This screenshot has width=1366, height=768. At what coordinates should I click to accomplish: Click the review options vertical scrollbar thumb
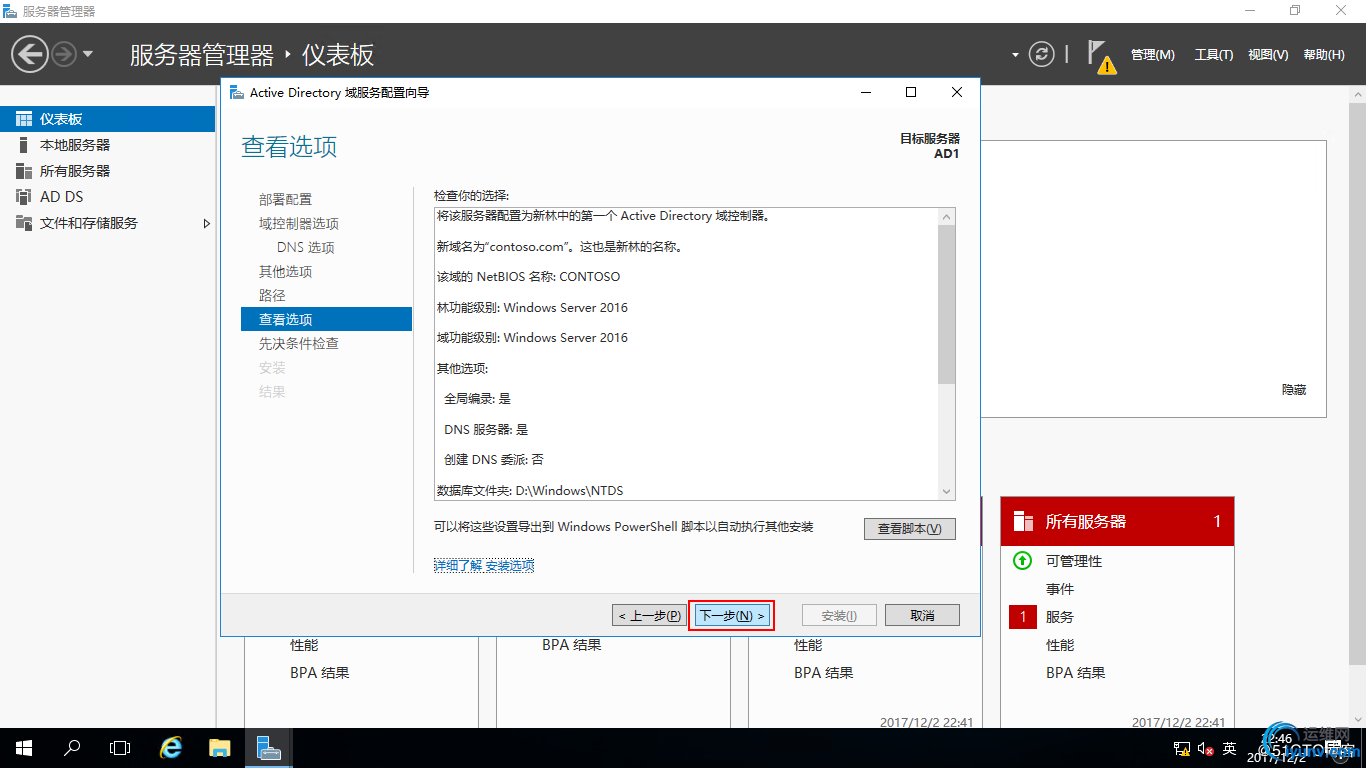click(947, 304)
